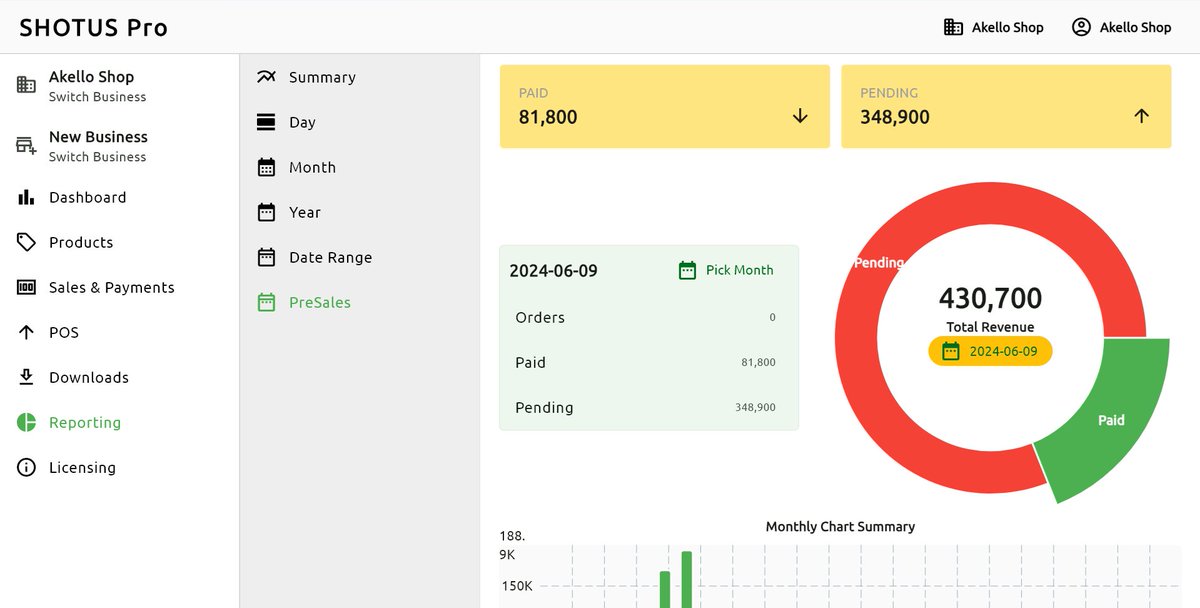Screen dimensions: 1200x608
Task: Click the Dashboard bar chart icon
Action: pyautogui.click(x=26, y=197)
